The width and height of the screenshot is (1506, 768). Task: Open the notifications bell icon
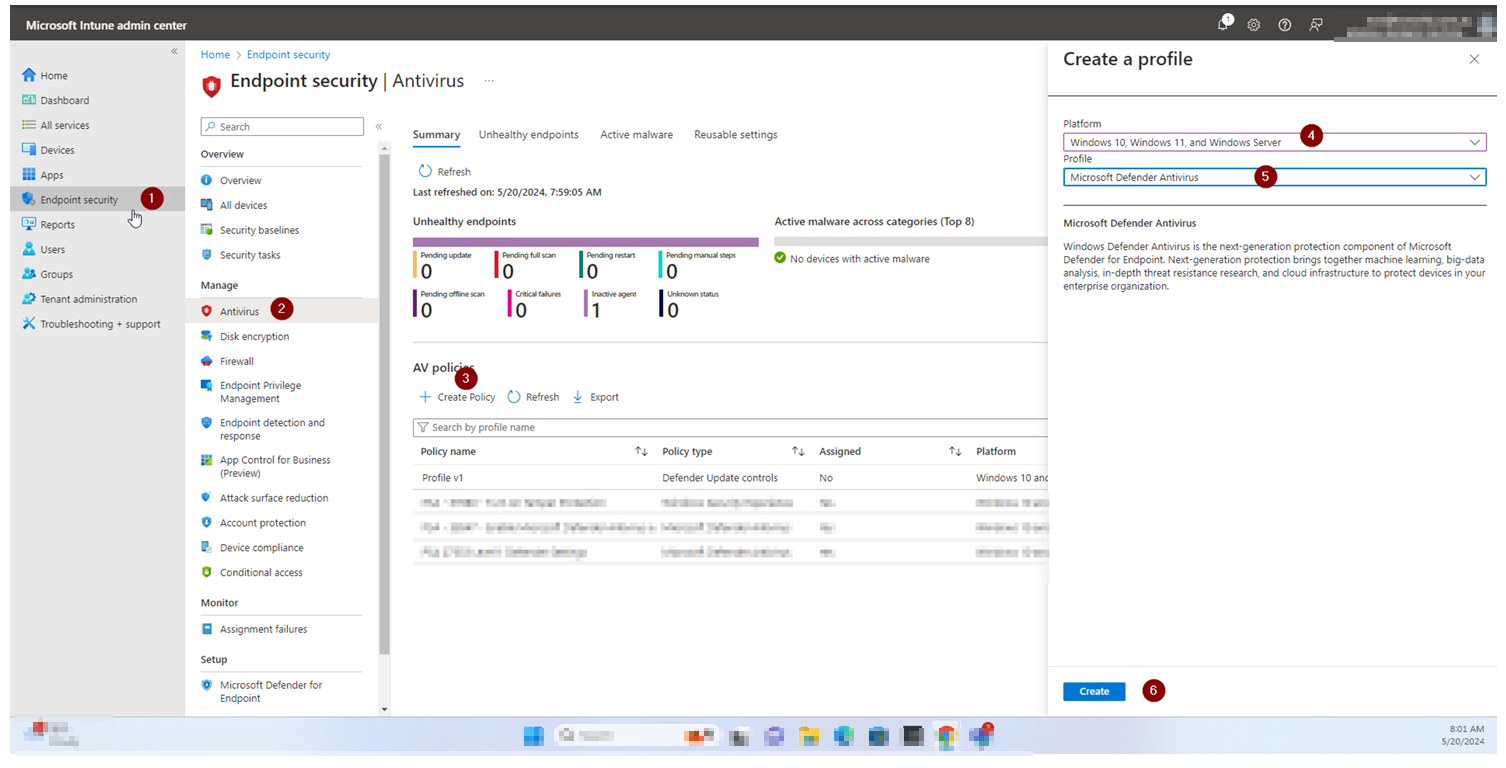click(1224, 25)
